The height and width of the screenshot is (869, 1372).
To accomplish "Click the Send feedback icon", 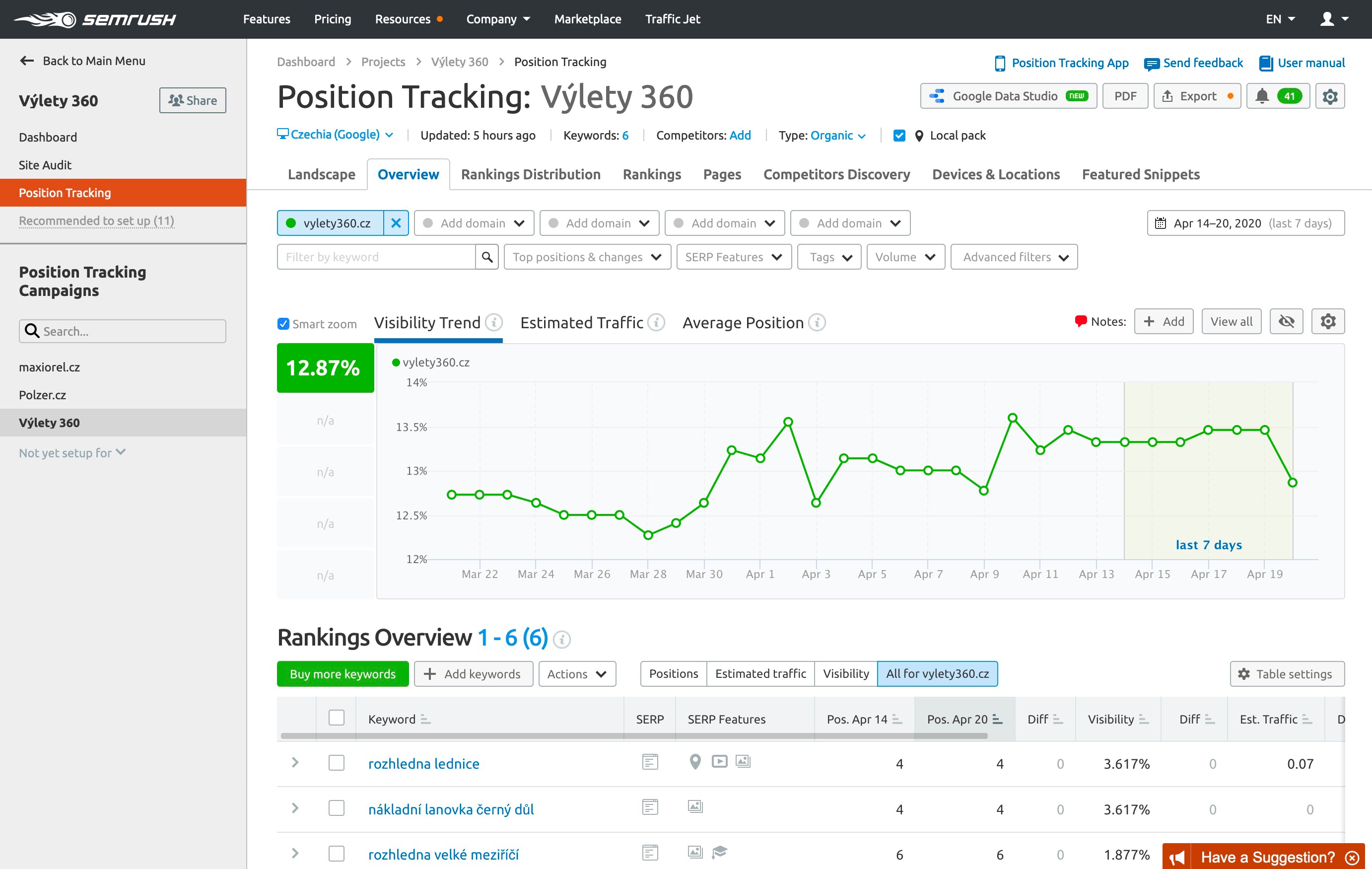I will click(1153, 63).
